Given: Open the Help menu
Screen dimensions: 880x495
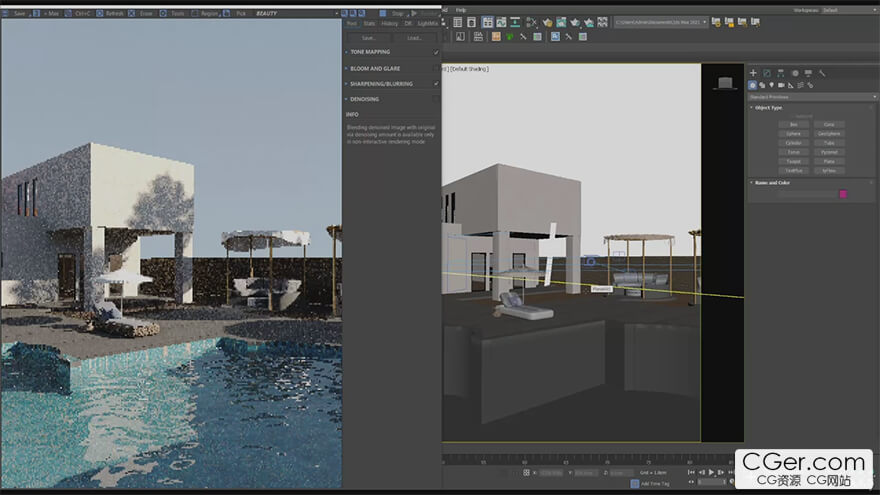Looking at the screenshot, I should [461, 10].
